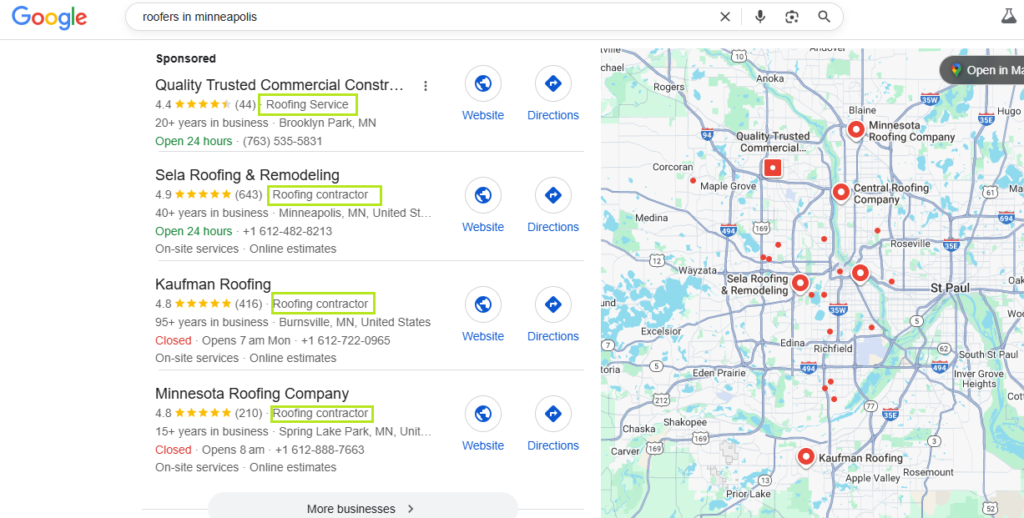1024x518 pixels.
Task: Click Roseville label on map
Action: (x=910, y=244)
